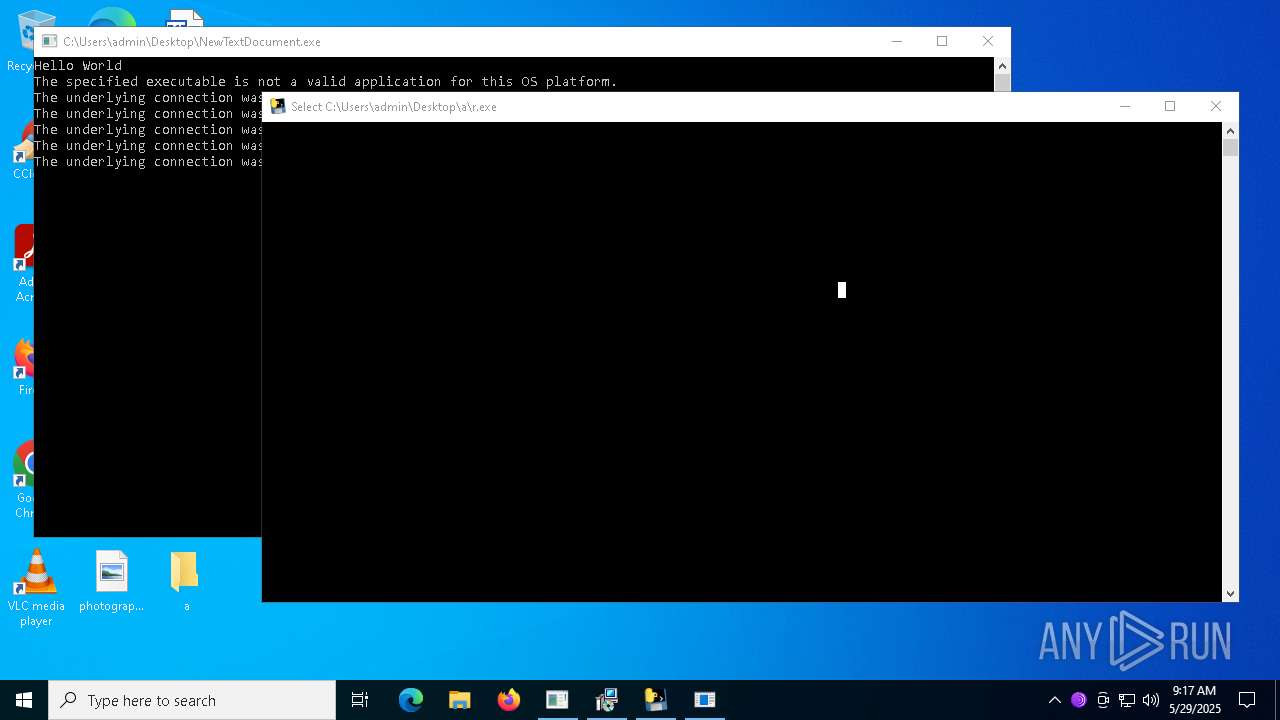Click the r.exe scrollbar up arrow
This screenshot has height=720, width=1280.
point(1230,131)
